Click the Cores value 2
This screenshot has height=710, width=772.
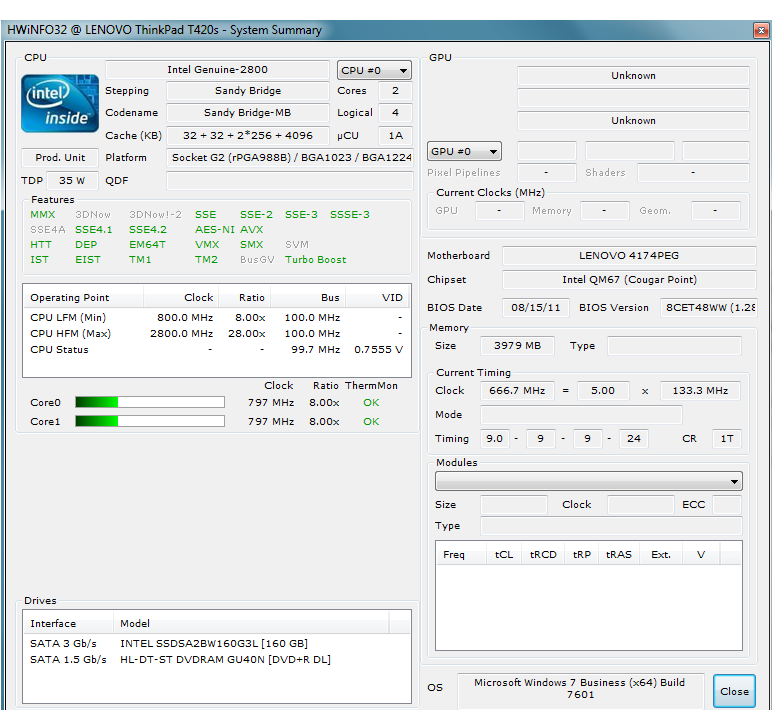[x=395, y=91]
